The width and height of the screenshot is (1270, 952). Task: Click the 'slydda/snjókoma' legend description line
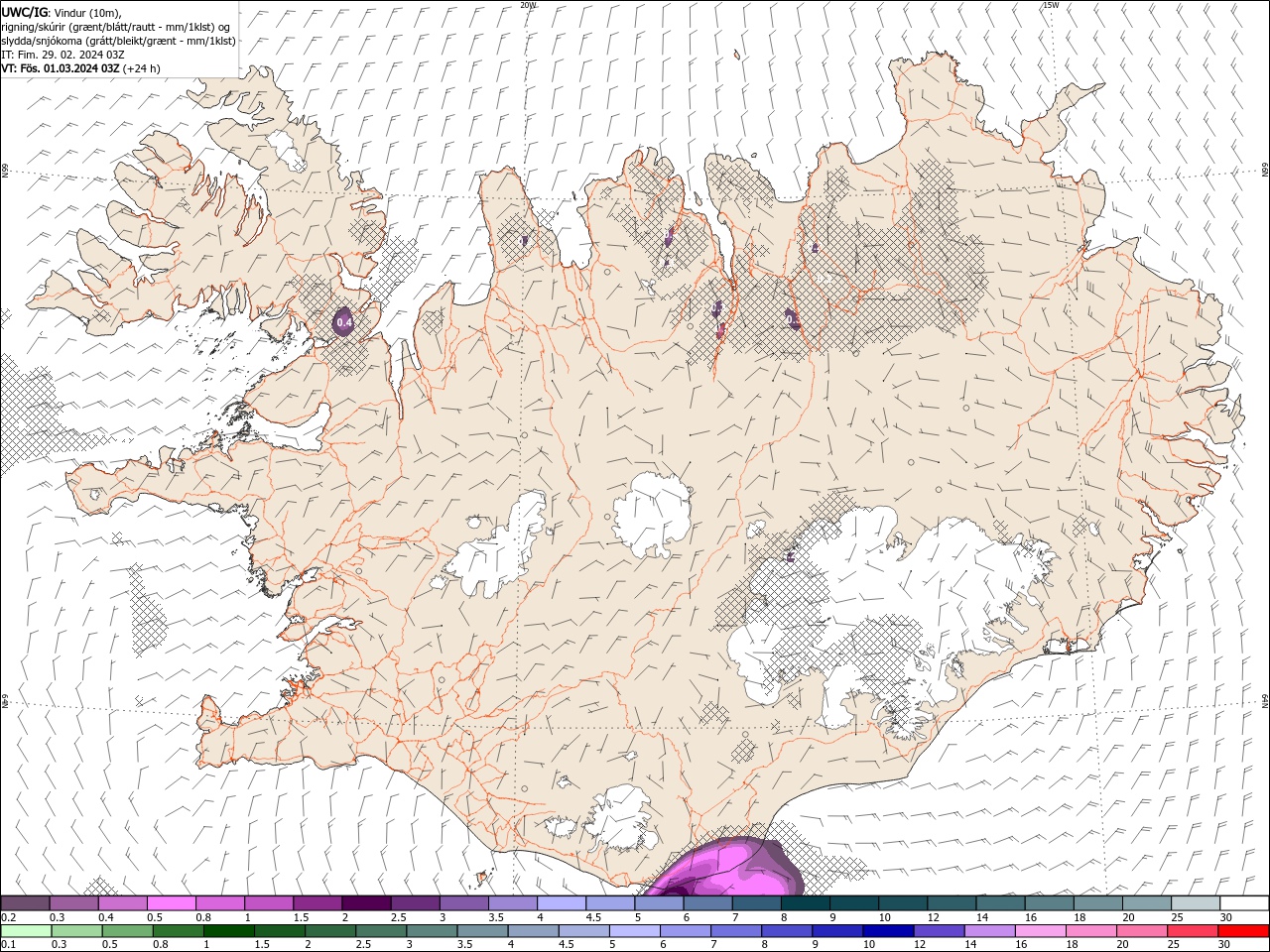[x=119, y=41]
